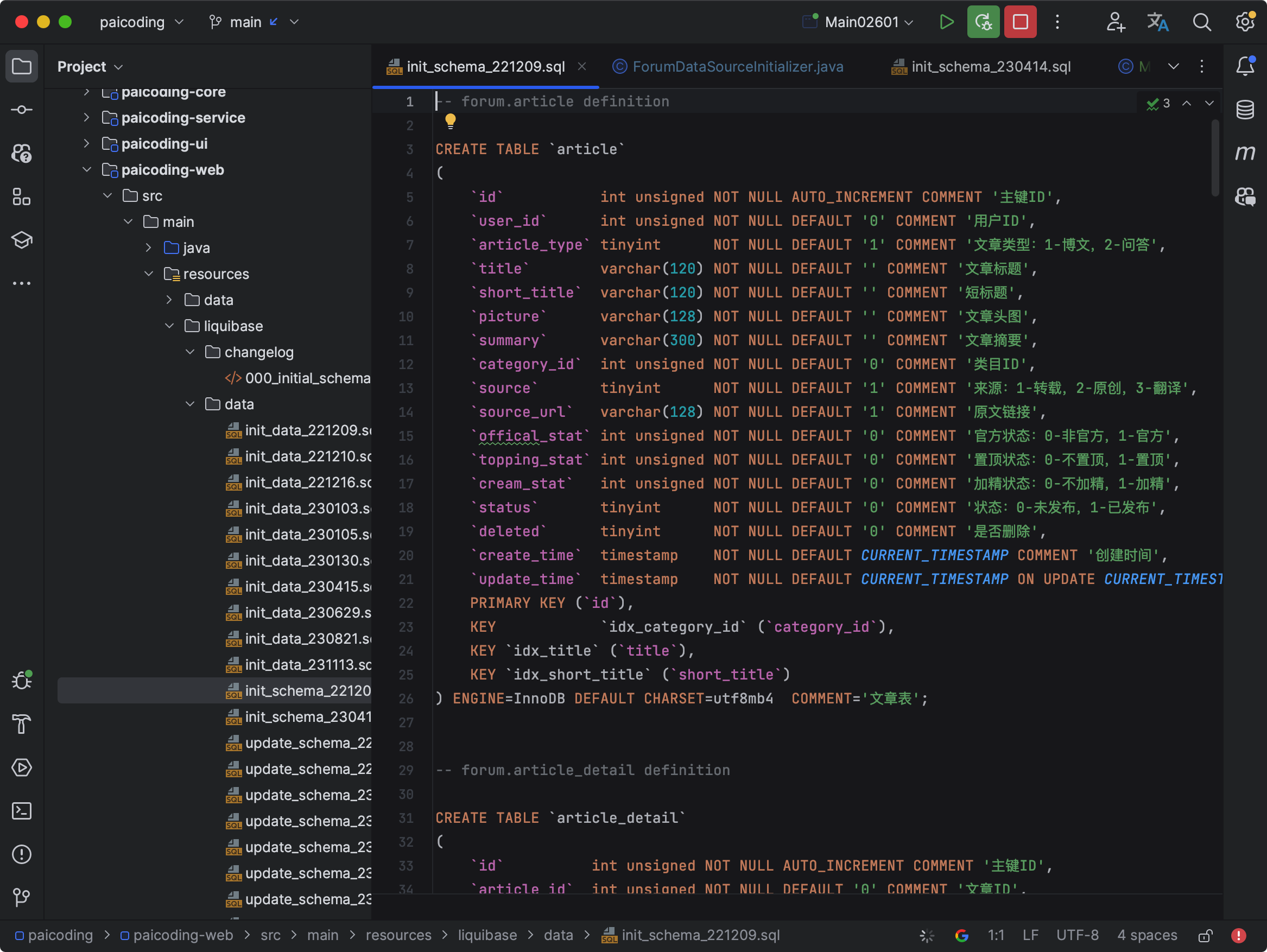Click the editor vertical scrollbar thumb
The image size is (1267, 952).
pyautogui.click(x=1215, y=157)
